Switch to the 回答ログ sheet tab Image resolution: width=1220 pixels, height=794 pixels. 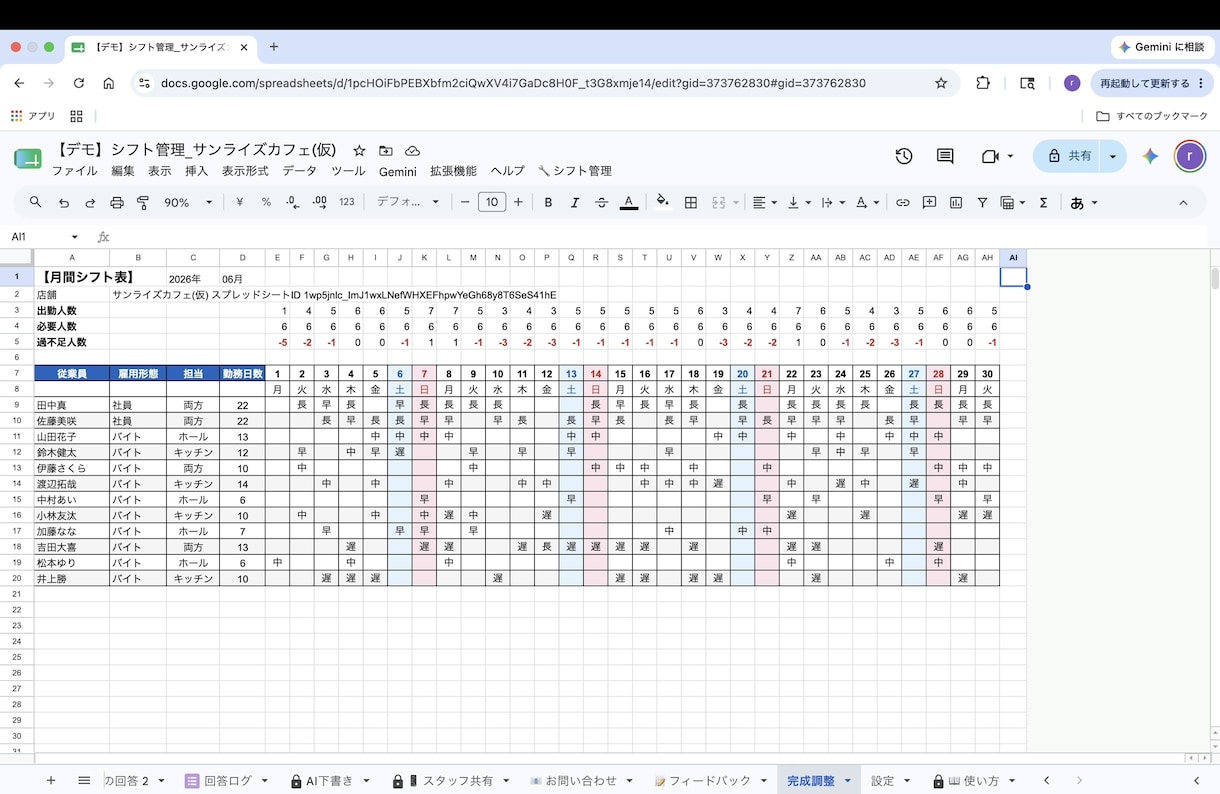tap(227, 781)
